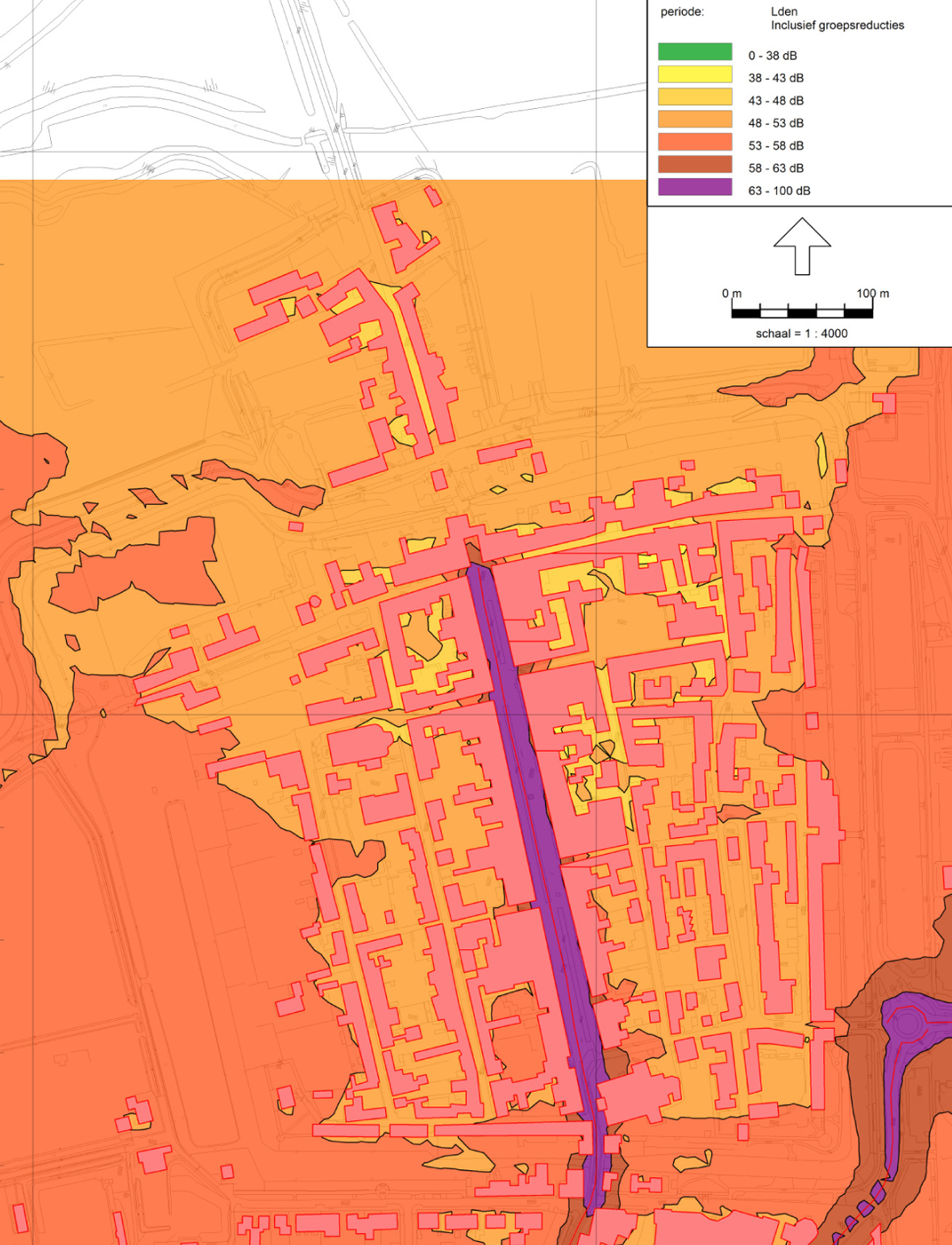This screenshot has height=1245, width=952.
Task: Select the 'Lden' period label
Action: pos(784,11)
